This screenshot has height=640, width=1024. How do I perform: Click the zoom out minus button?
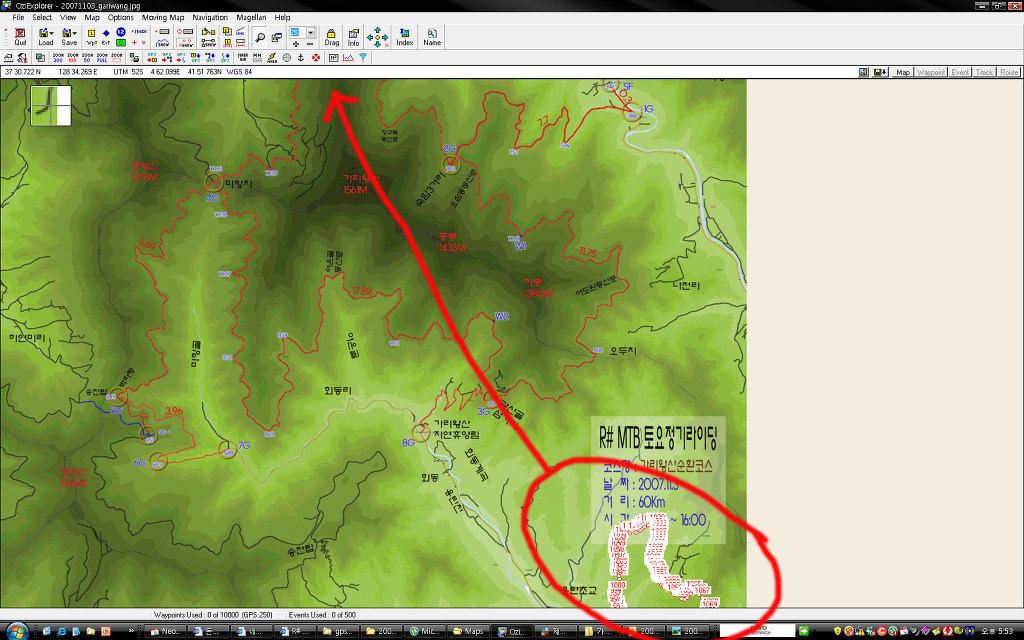310,43
